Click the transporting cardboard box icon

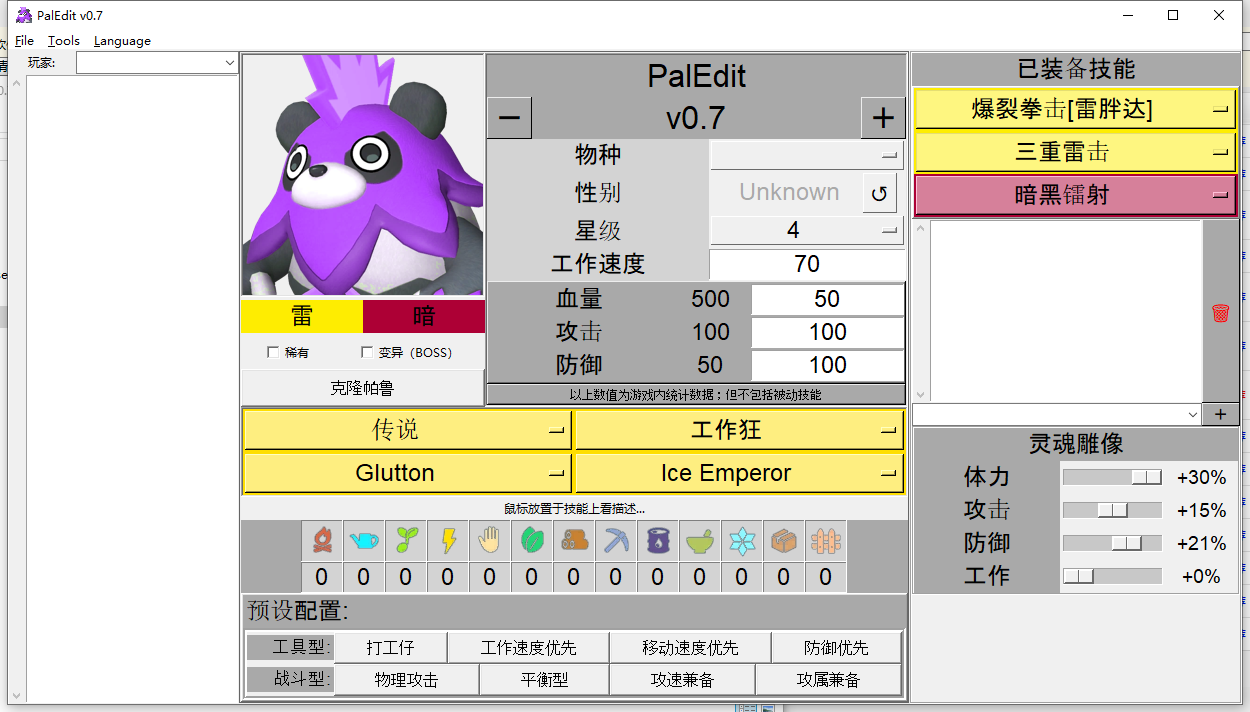tap(784, 541)
